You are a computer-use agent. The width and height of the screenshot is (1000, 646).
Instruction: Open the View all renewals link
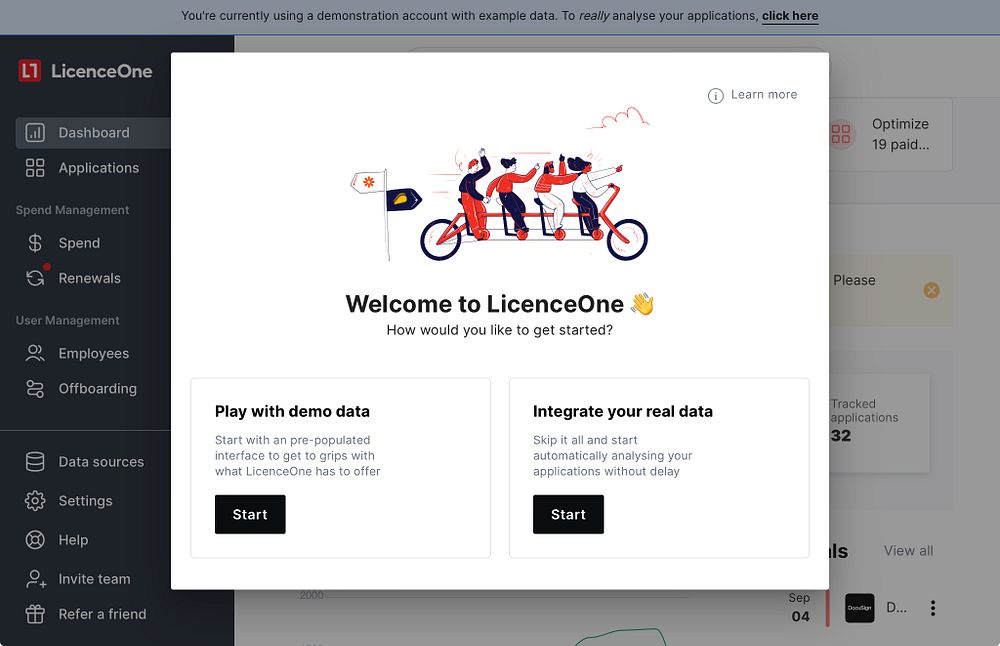pyautogui.click(x=908, y=550)
